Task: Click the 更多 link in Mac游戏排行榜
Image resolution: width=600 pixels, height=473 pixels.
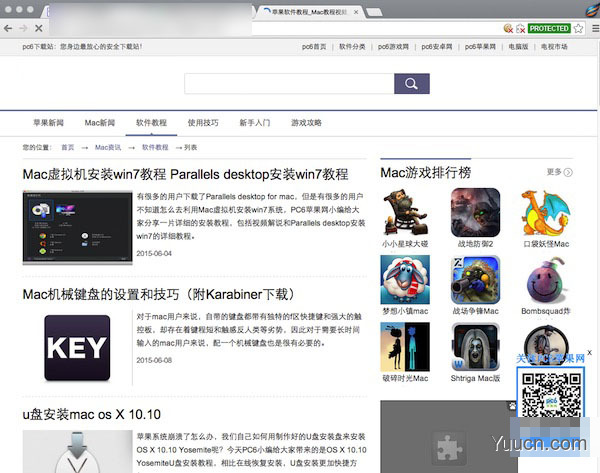Action: pyautogui.click(x=559, y=172)
